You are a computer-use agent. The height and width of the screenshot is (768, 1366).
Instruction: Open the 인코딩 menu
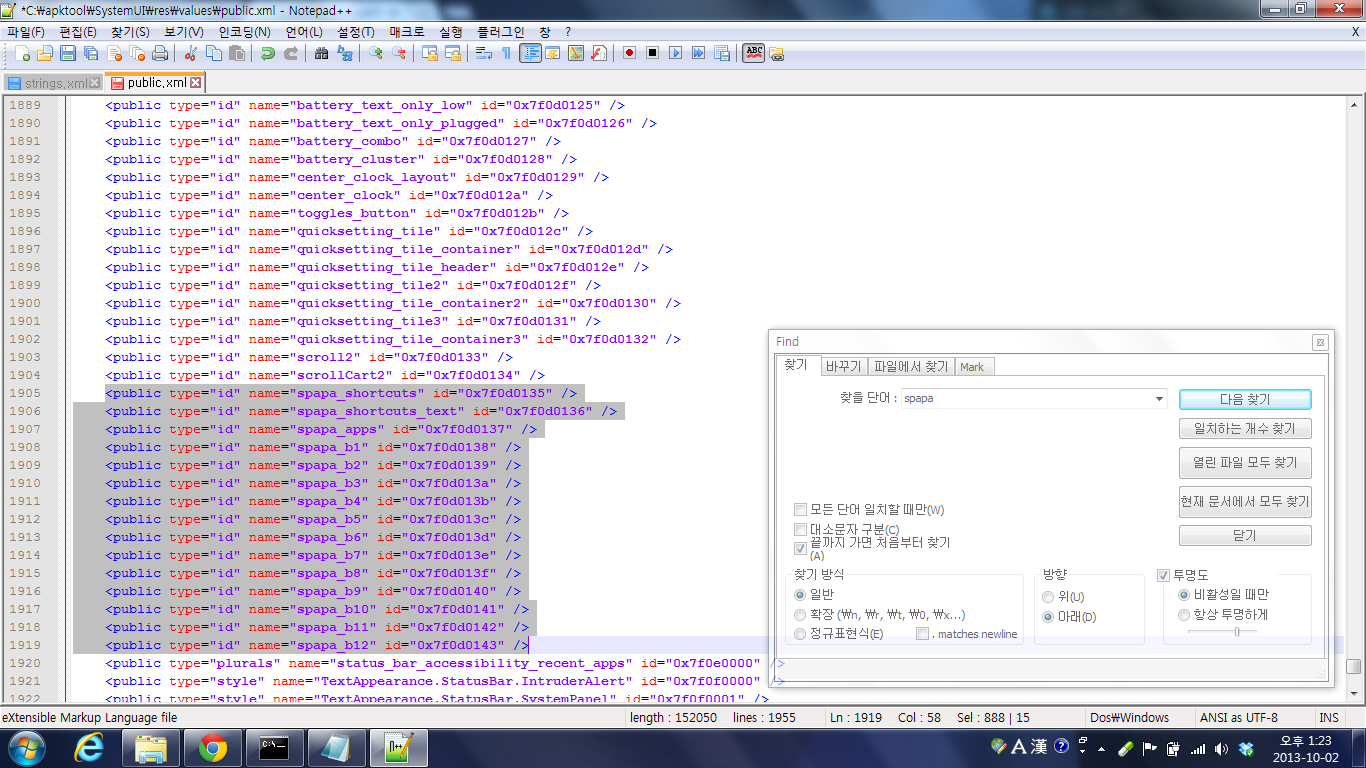[x=244, y=32]
